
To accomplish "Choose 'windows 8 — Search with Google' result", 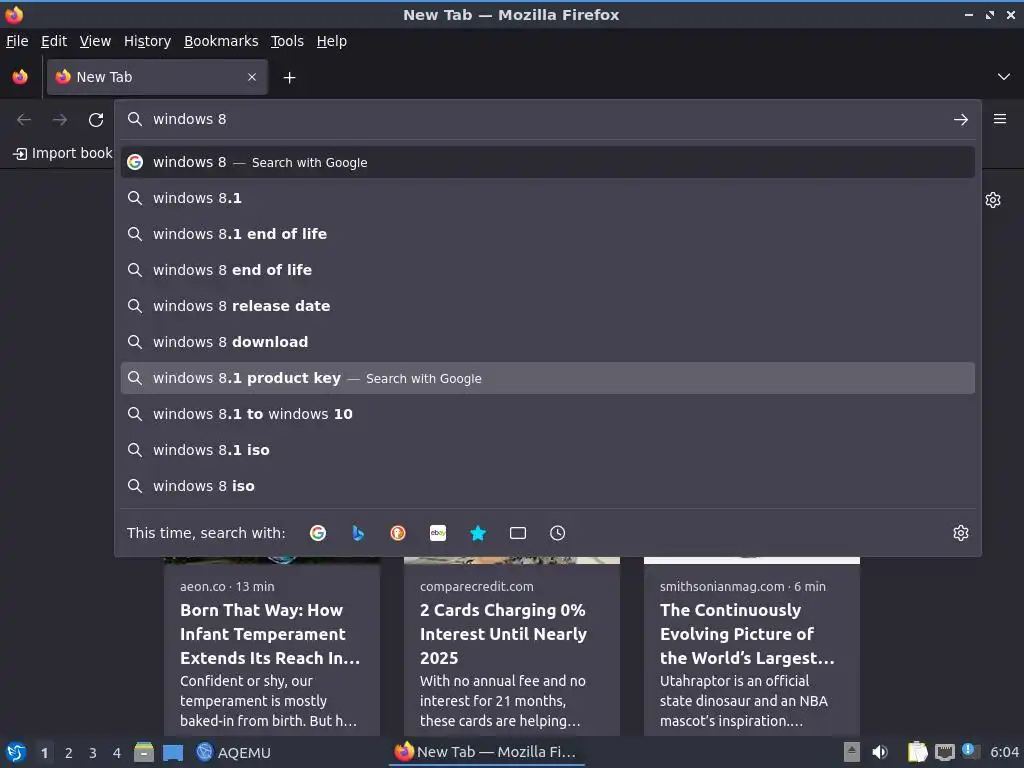I will (548, 162).
